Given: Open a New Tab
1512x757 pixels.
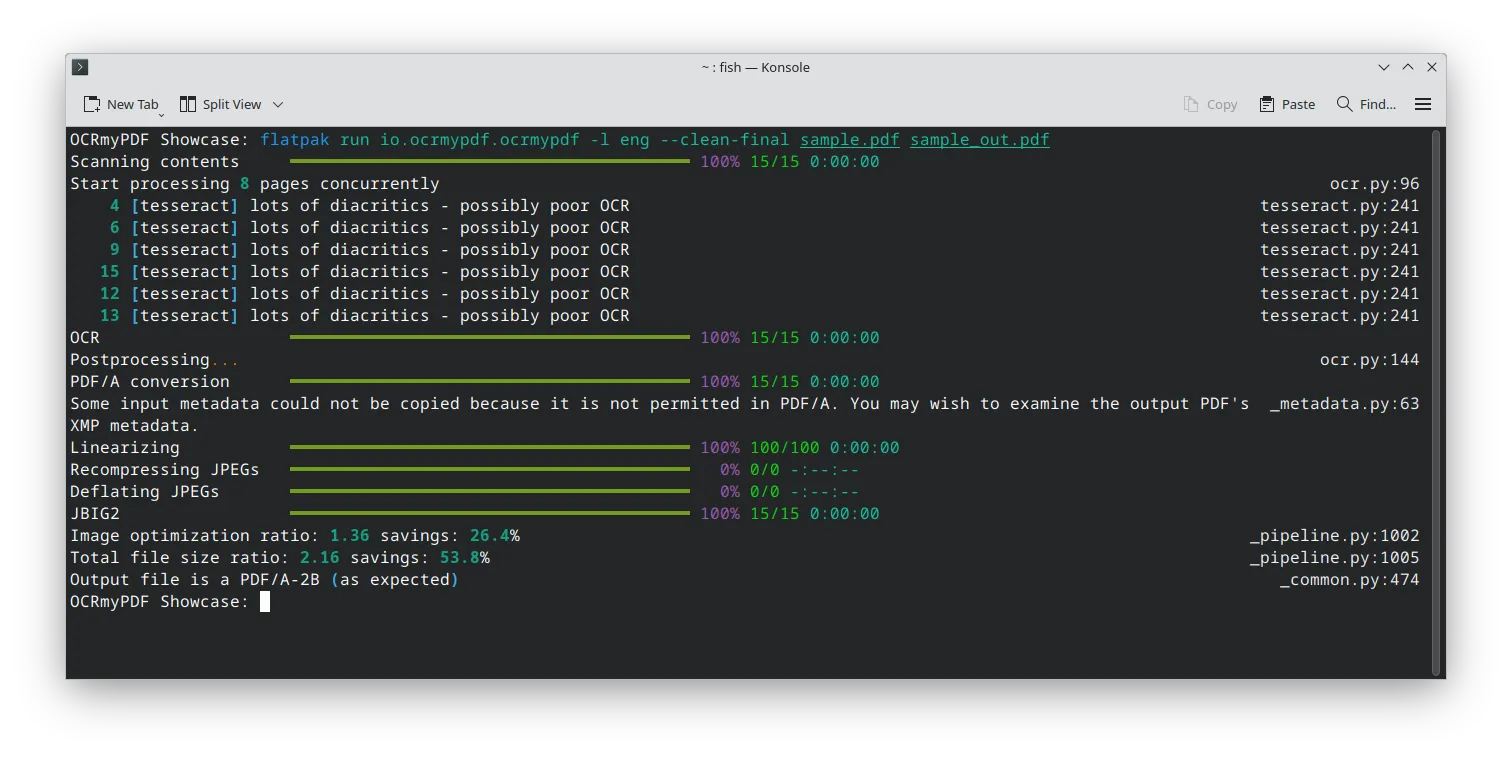Looking at the screenshot, I should [122, 104].
